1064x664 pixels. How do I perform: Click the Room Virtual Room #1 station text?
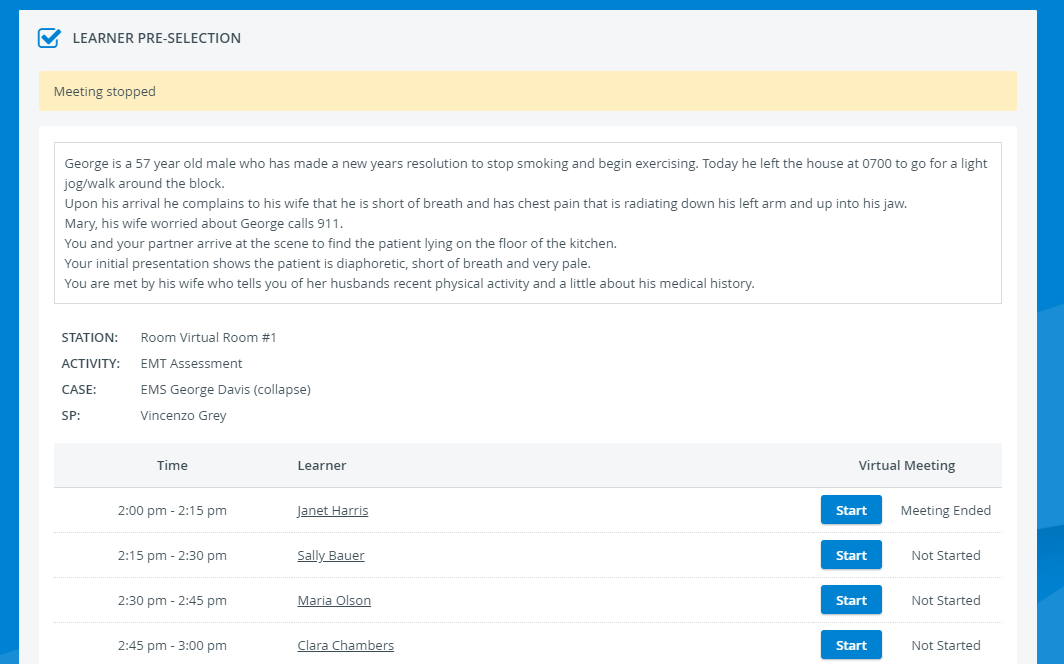208,337
